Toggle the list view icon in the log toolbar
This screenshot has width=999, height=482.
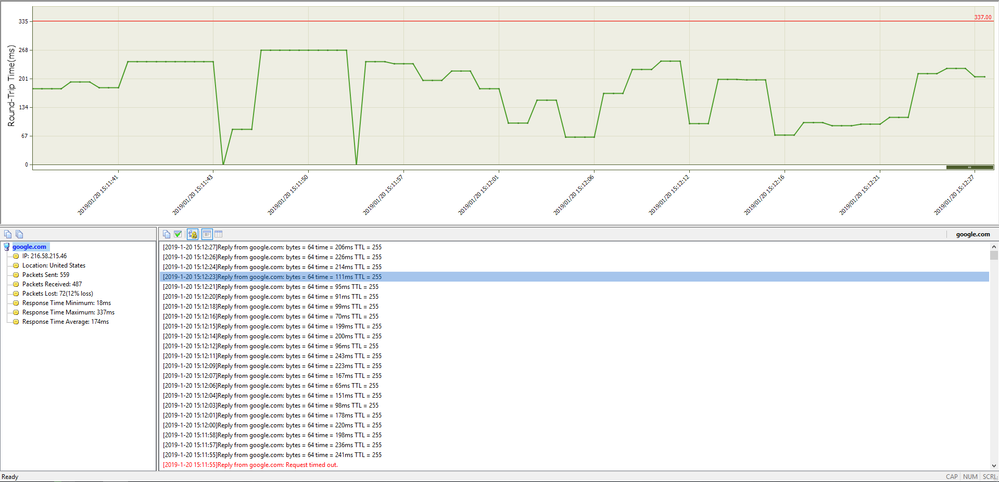click(206, 233)
